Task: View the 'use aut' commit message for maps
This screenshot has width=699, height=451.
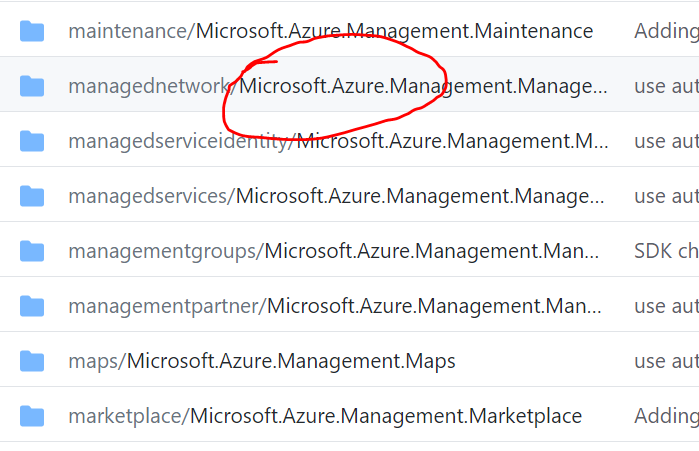Action: coord(666,361)
